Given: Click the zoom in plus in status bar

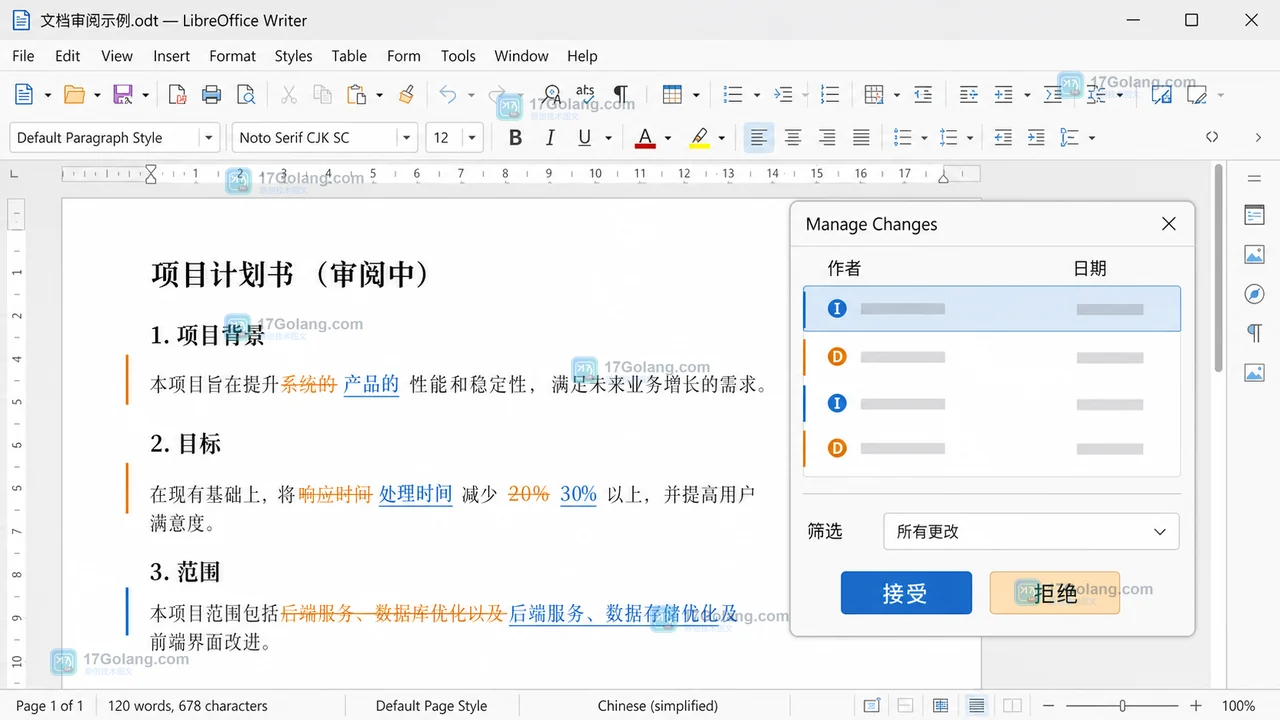Looking at the screenshot, I should click(1196, 706).
